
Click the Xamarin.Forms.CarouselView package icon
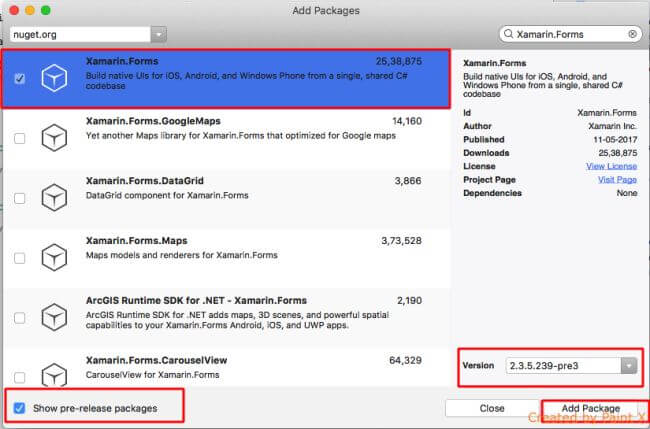click(54, 374)
